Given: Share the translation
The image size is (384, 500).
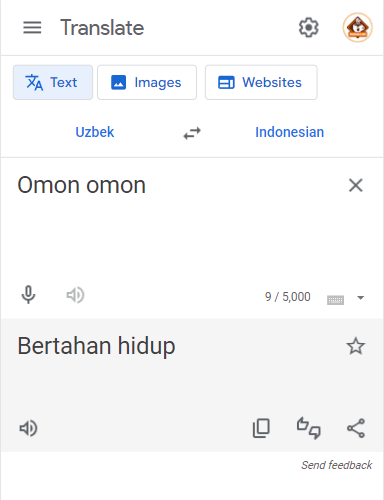Looking at the screenshot, I should coord(356,428).
